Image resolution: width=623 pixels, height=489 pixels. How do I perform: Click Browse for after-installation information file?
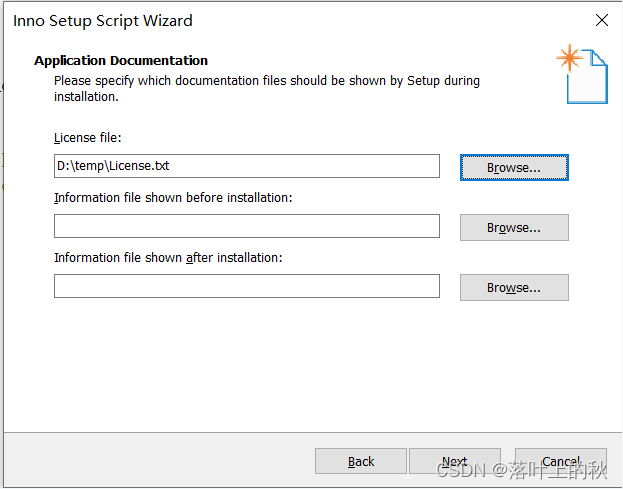coord(514,288)
